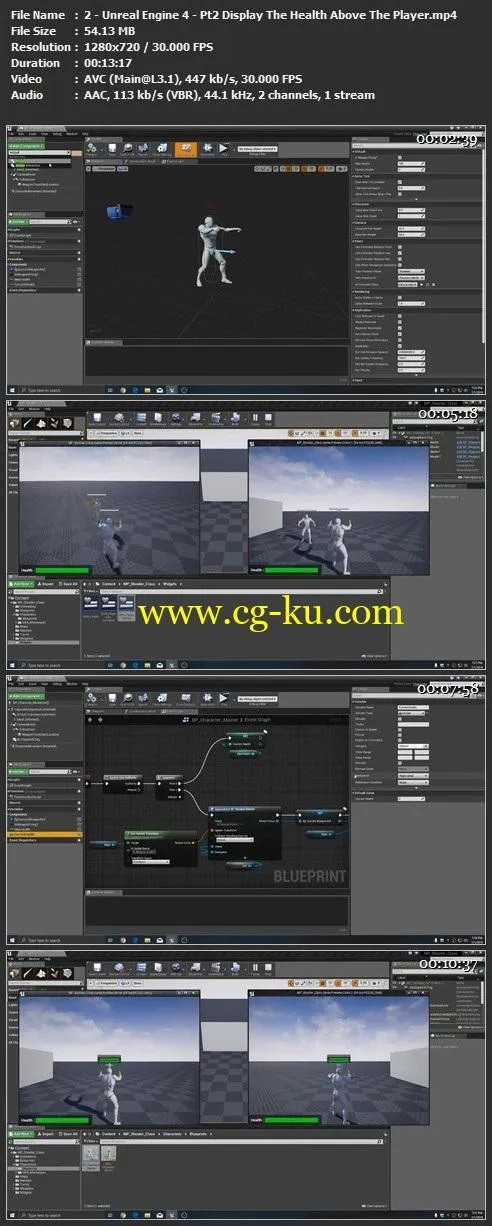Viewport: 492px width, 1226px height.
Task: Click Save All in 00:05:18 Content Browser
Action: click(68, 584)
